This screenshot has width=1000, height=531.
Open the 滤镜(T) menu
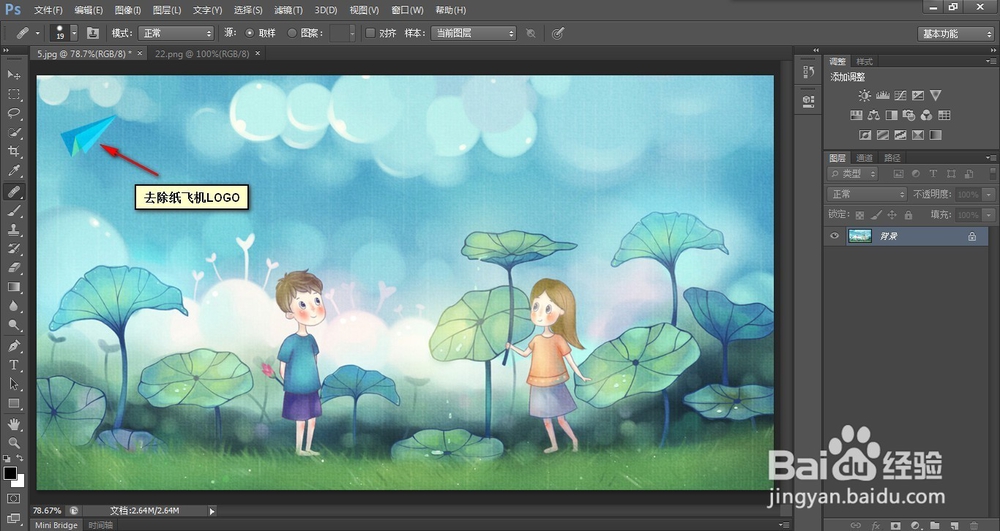(288, 10)
